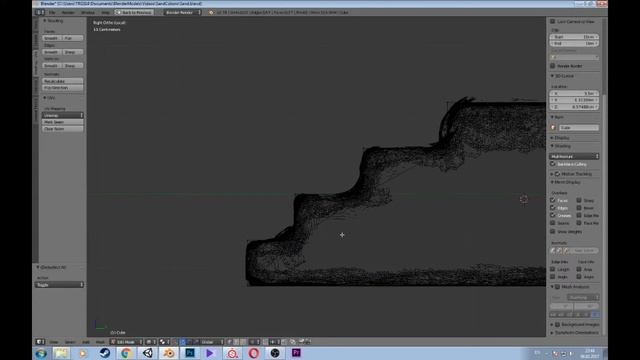Enable Show Weights checkbox
Screen dimensions: 640x360
click(x=553, y=231)
